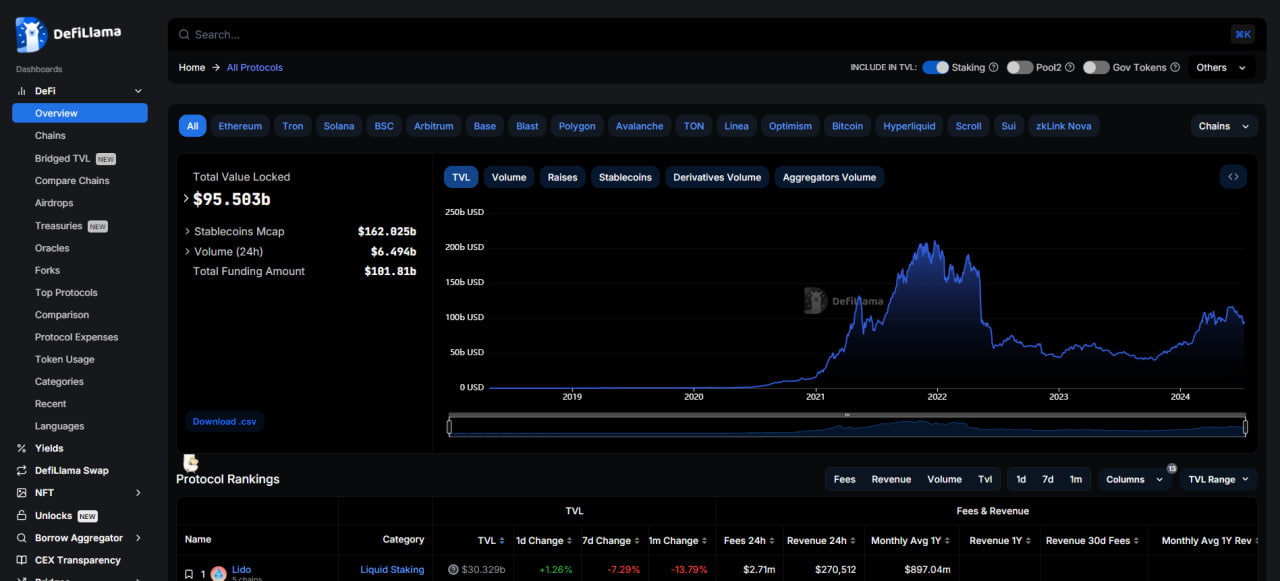The image size is (1280, 581).
Task: Click the Pool2 help question-mark icon
Action: pyautogui.click(x=1070, y=68)
